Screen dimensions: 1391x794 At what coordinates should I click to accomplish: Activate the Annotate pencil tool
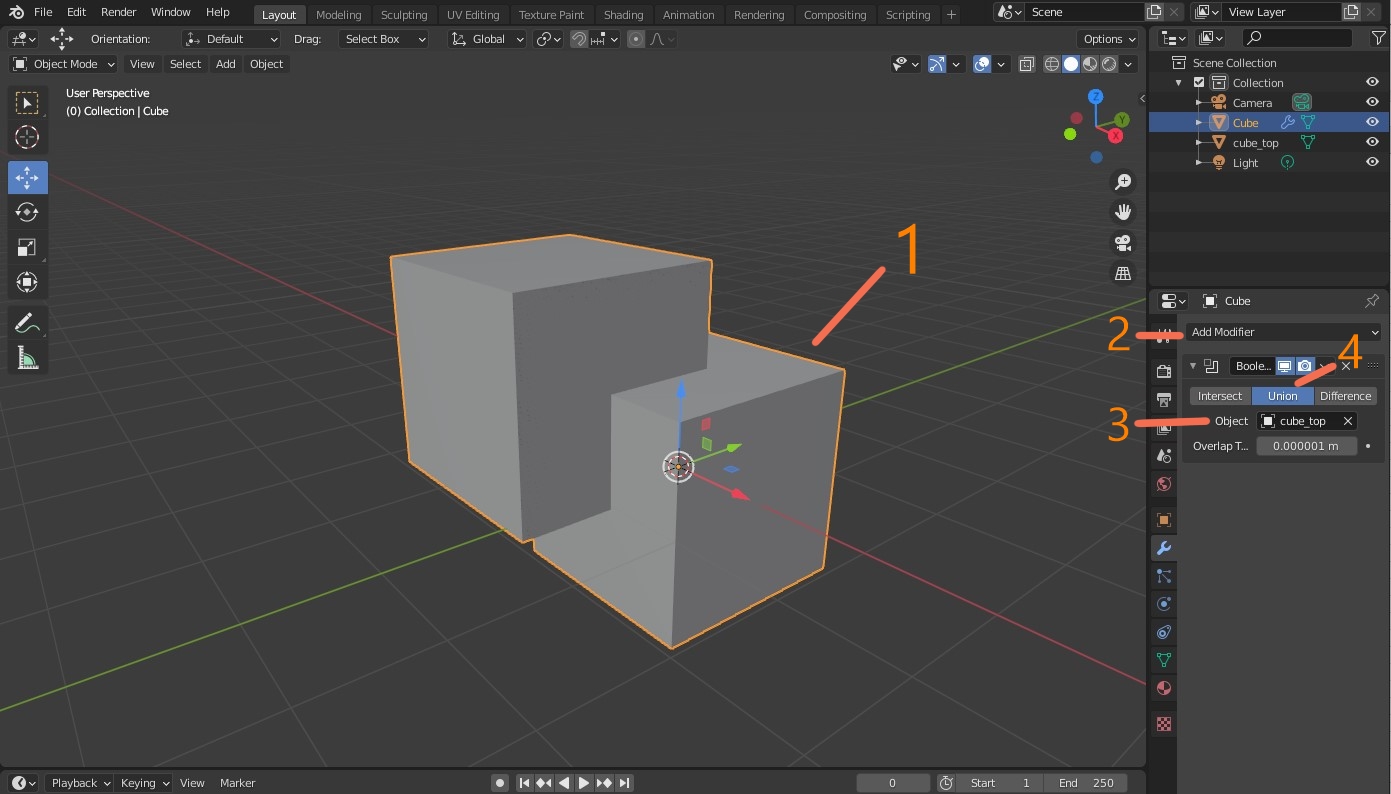pyautogui.click(x=27, y=323)
